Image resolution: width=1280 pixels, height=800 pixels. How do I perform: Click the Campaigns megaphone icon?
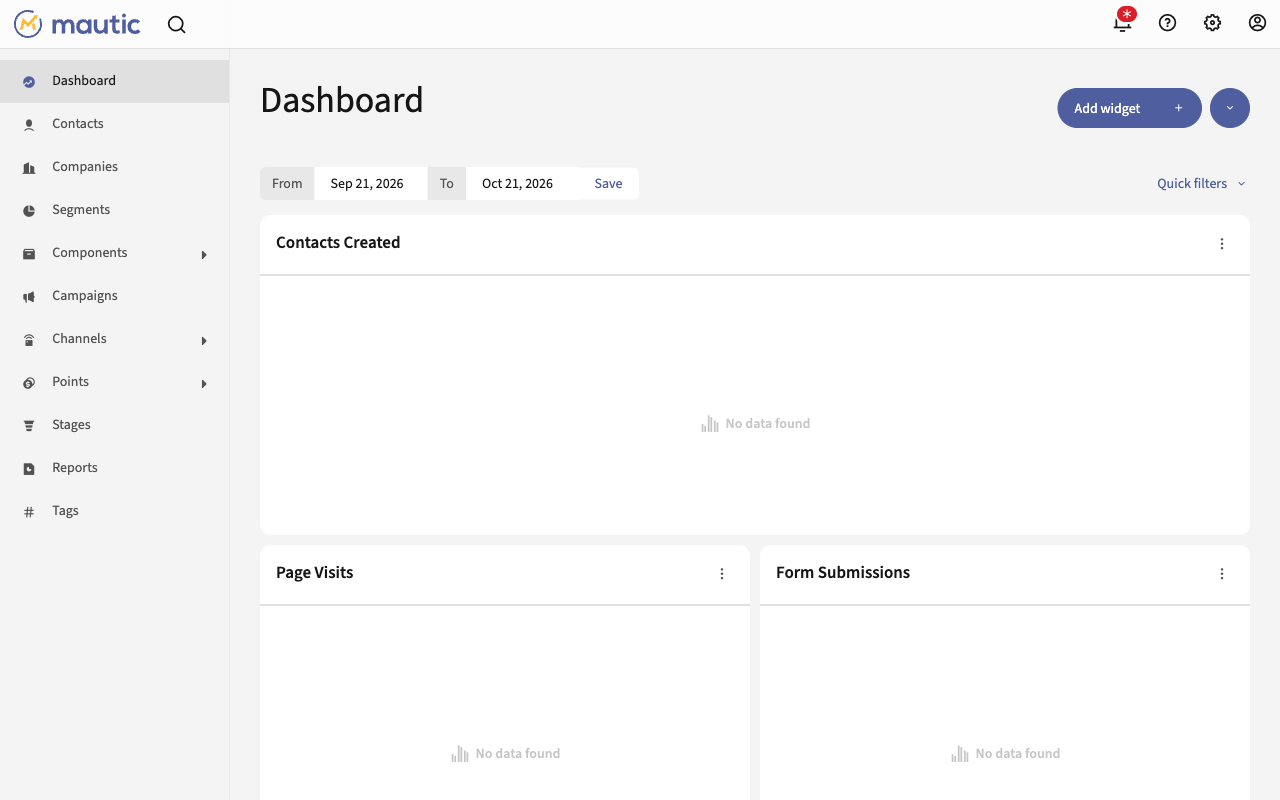[29, 297]
